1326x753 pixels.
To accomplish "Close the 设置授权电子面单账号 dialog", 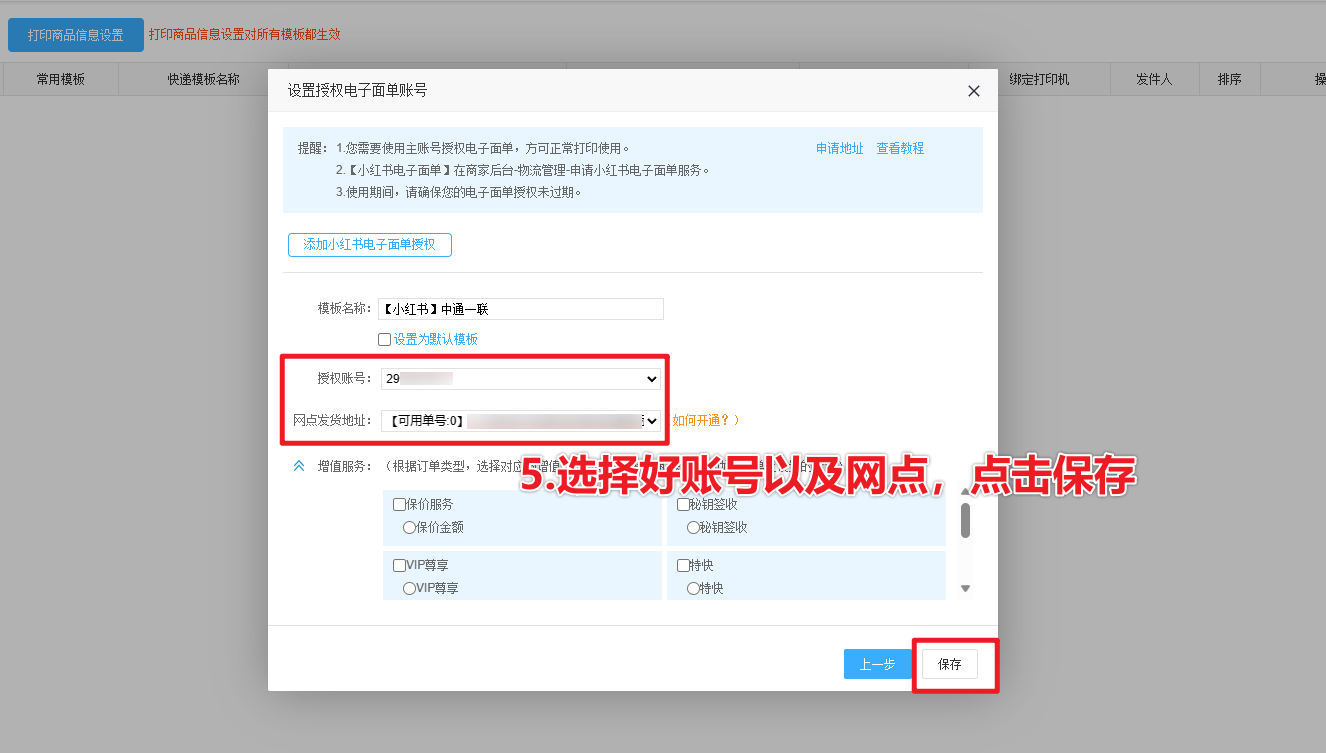I will 973,91.
